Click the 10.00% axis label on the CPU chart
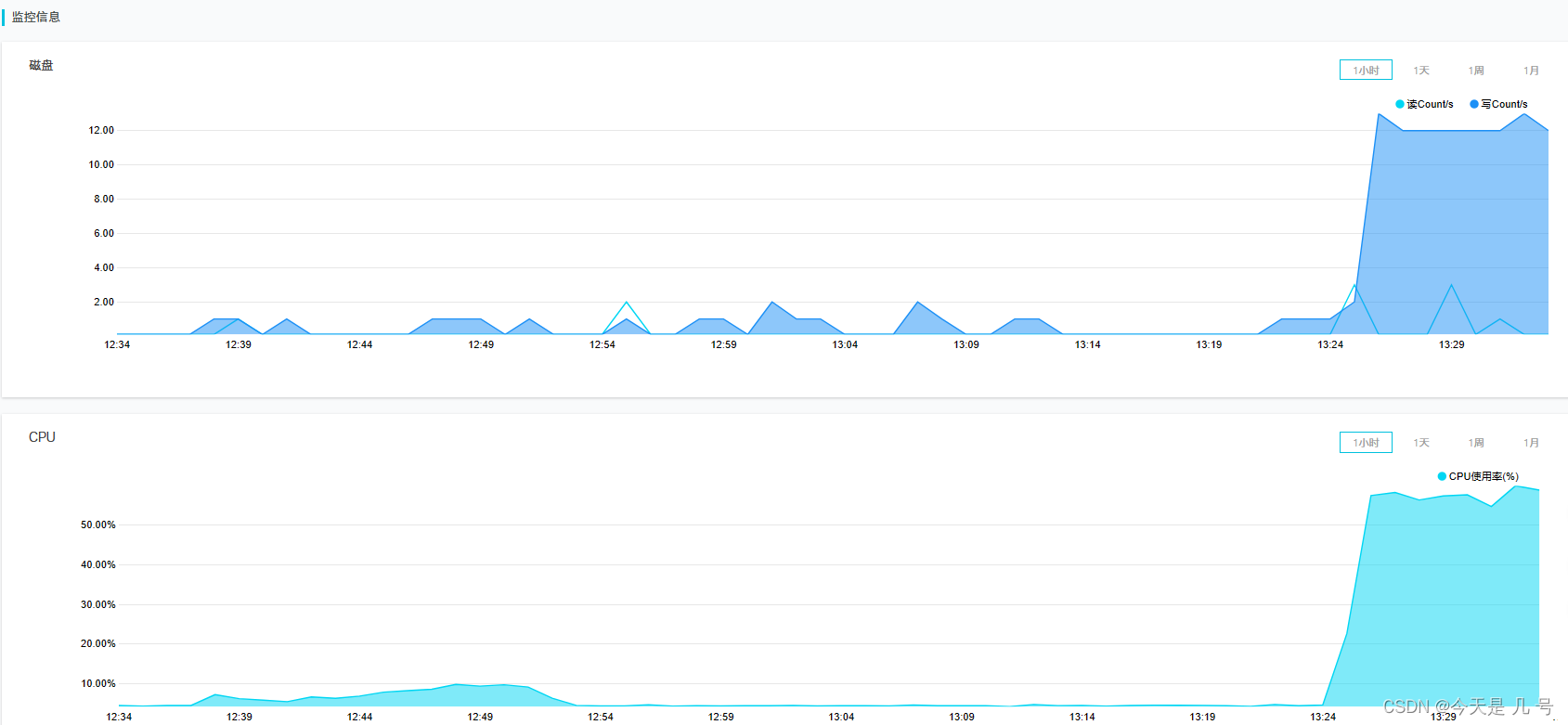 pos(98,683)
